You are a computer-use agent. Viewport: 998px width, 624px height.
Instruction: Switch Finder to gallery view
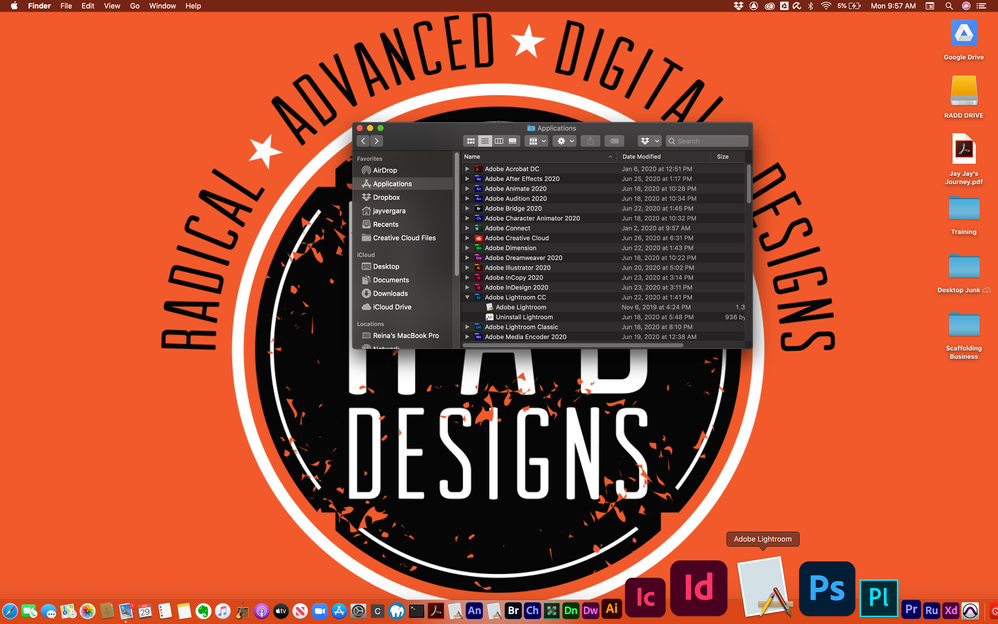pos(512,141)
